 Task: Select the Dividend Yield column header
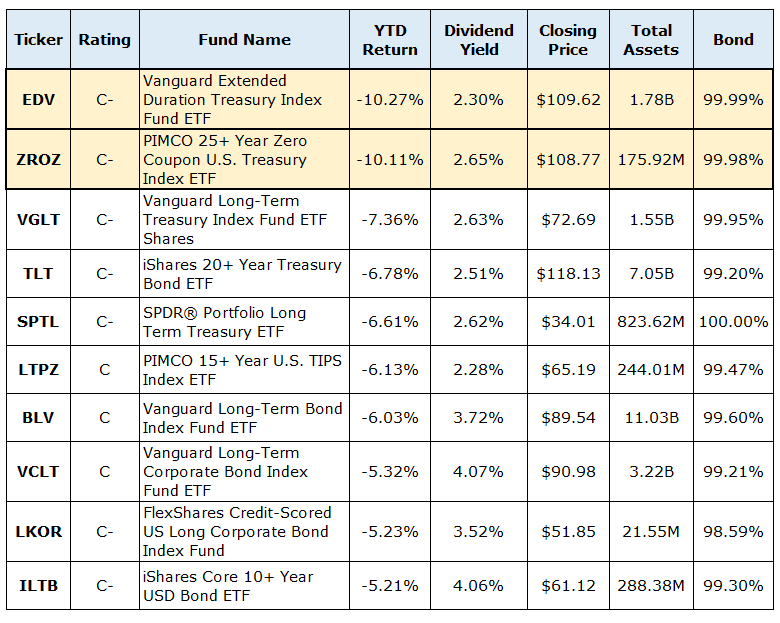coord(478,40)
